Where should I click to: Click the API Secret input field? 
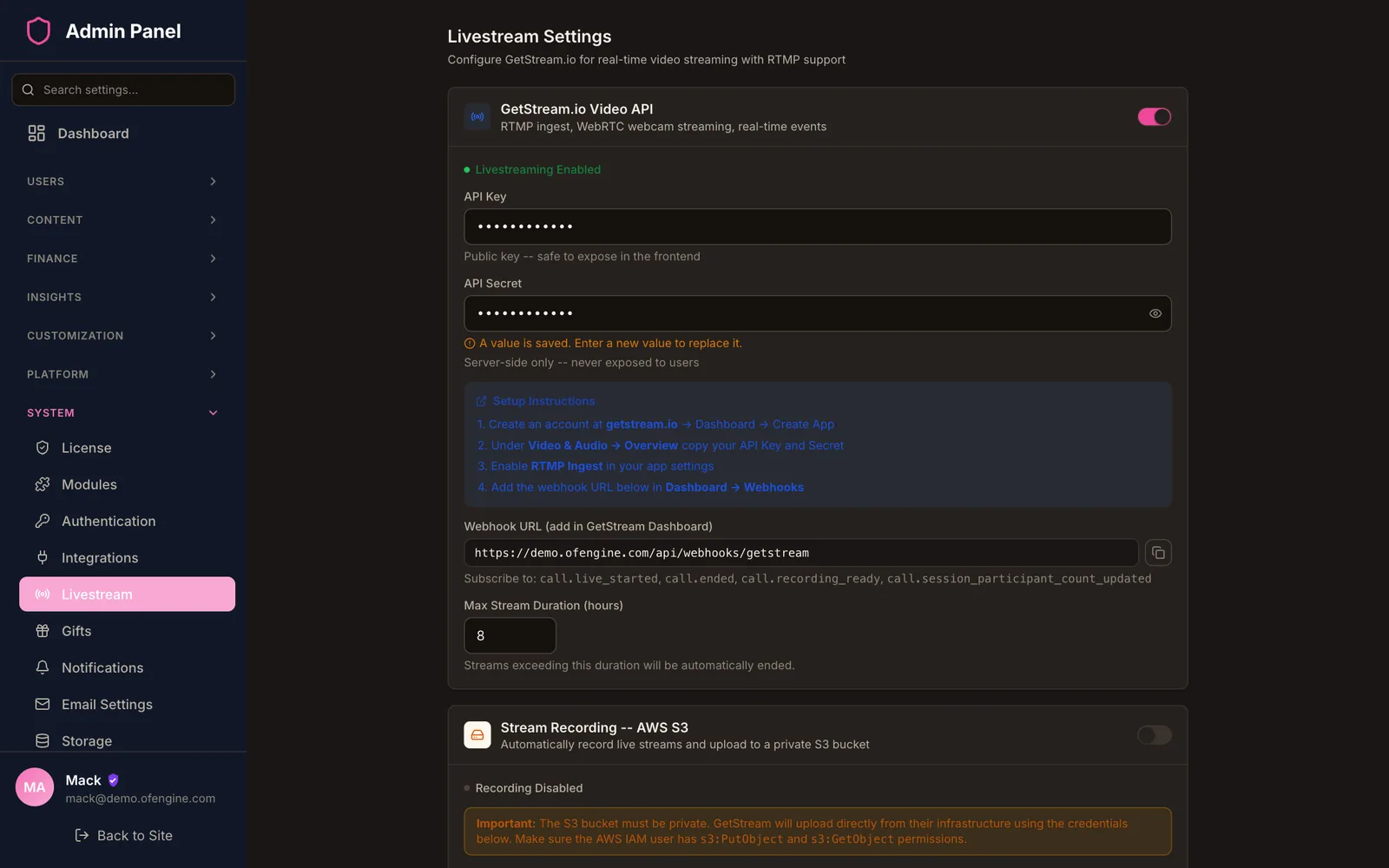(x=818, y=313)
